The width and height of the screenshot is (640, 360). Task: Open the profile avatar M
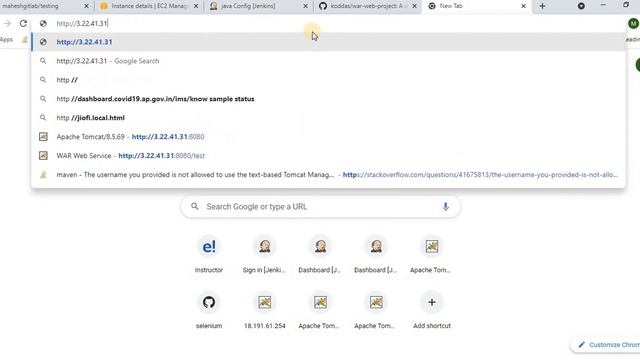633,24
